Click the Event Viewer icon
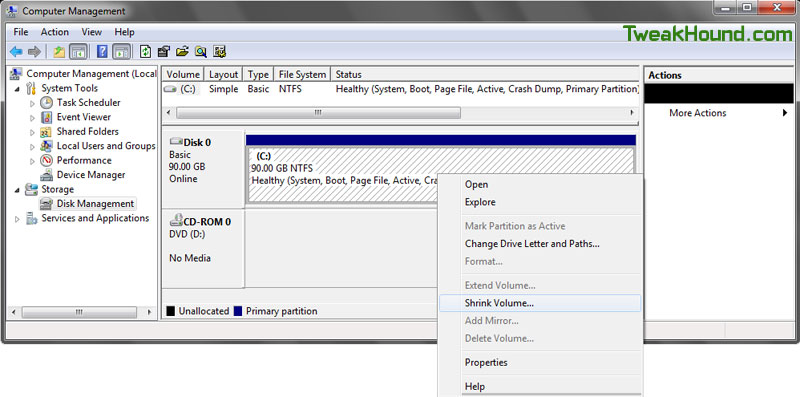The height and width of the screenshot is (397, 800). coord(46,117)
